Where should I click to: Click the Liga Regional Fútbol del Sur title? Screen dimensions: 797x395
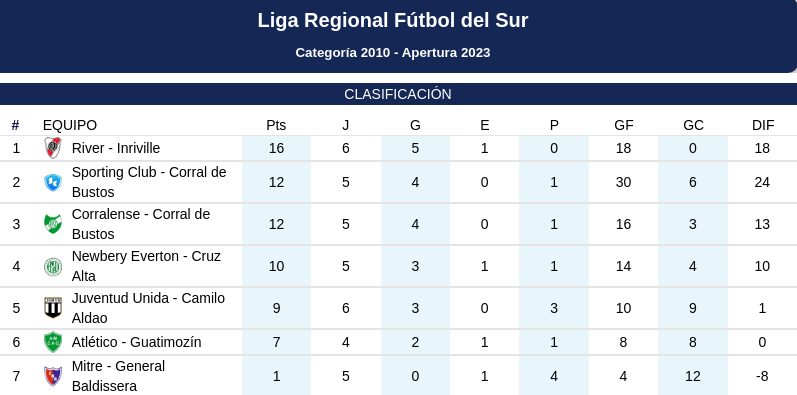pos(393,20)
